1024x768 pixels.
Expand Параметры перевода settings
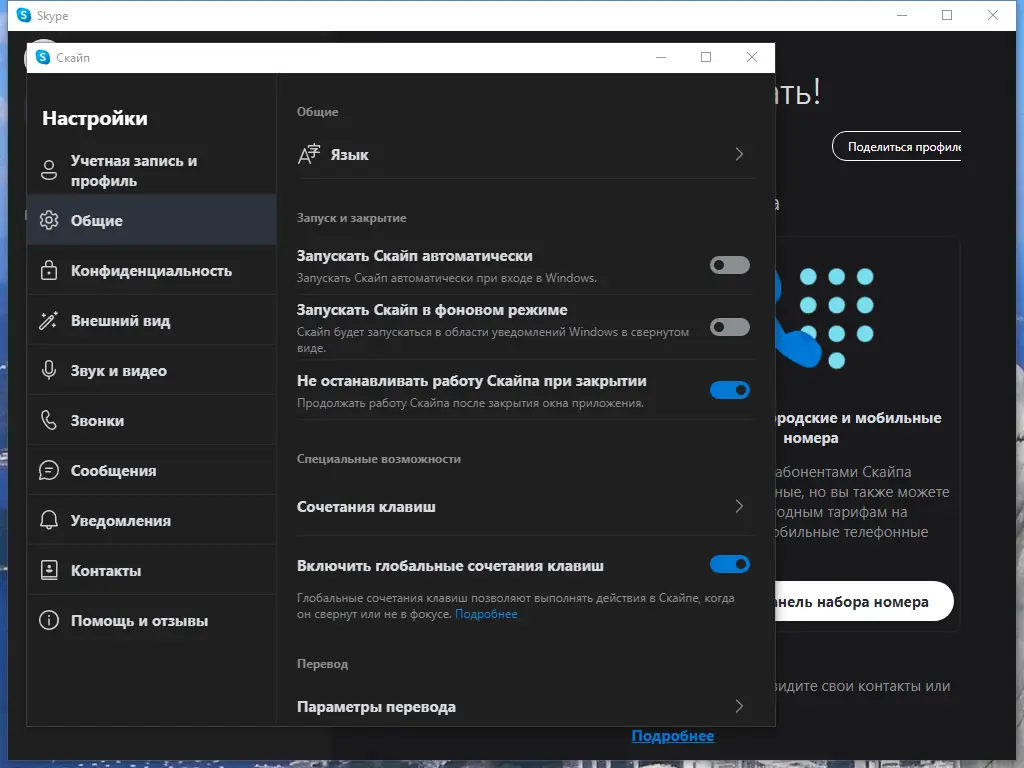tap(740, 706)
